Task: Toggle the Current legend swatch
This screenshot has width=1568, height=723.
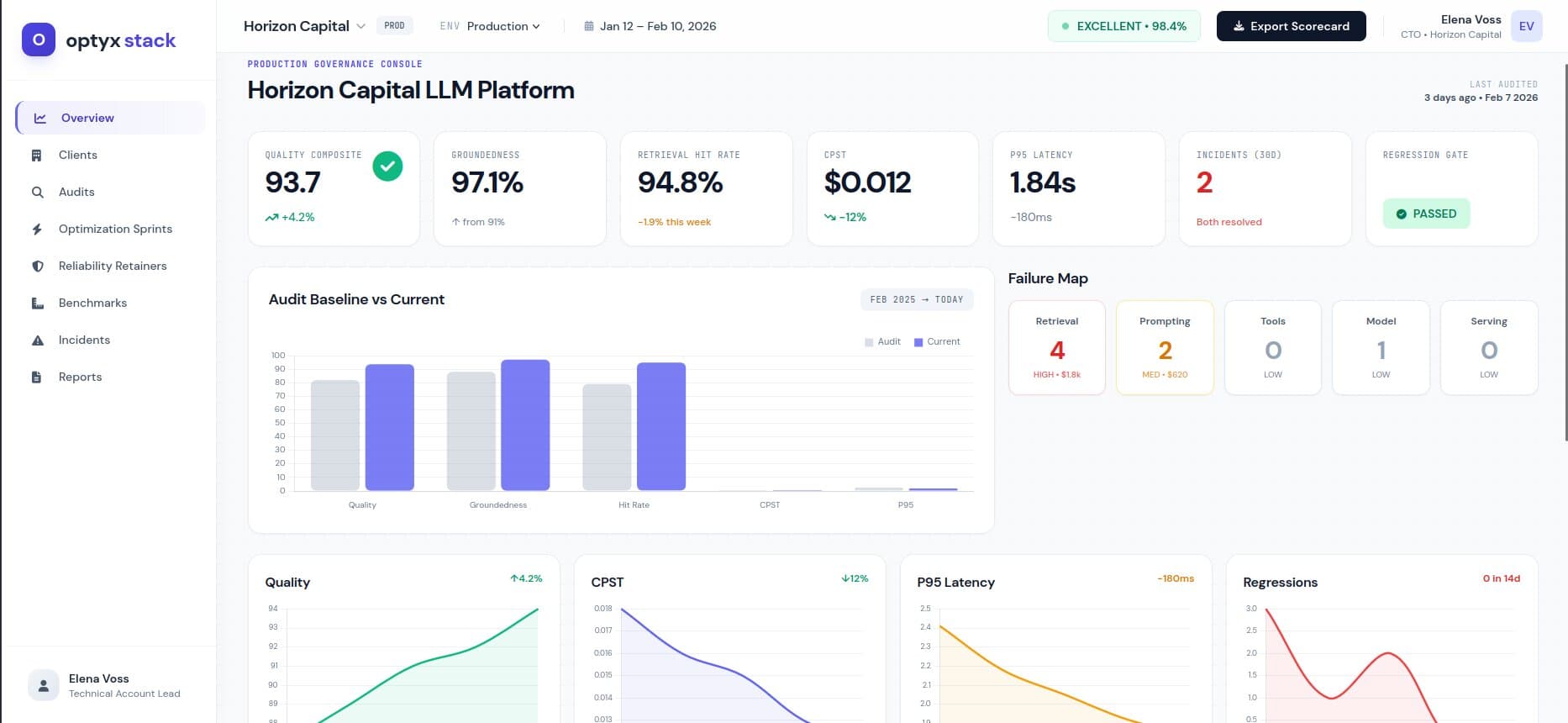Action: [918, 342]
